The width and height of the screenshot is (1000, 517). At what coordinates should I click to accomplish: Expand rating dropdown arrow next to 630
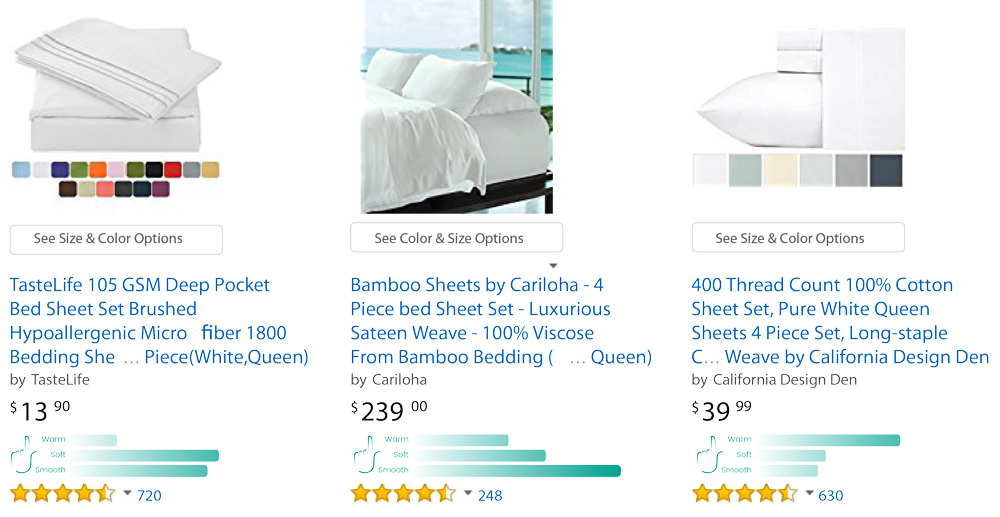coord(809,494)
